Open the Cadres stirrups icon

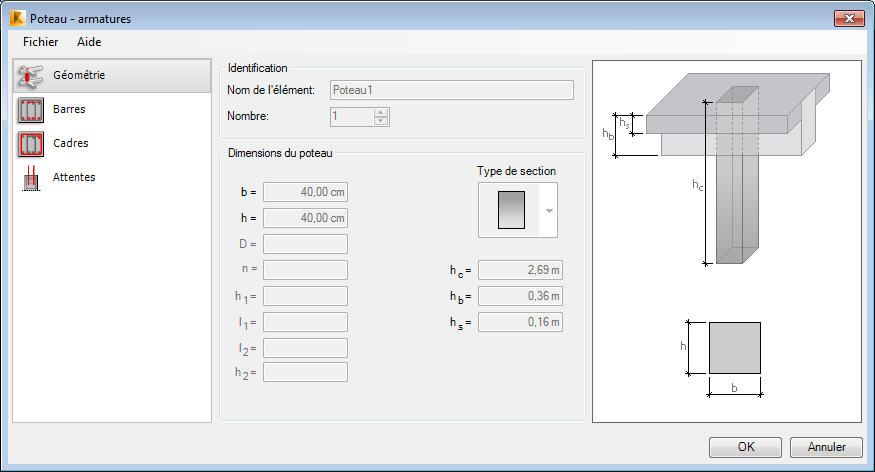pos(30,144)
